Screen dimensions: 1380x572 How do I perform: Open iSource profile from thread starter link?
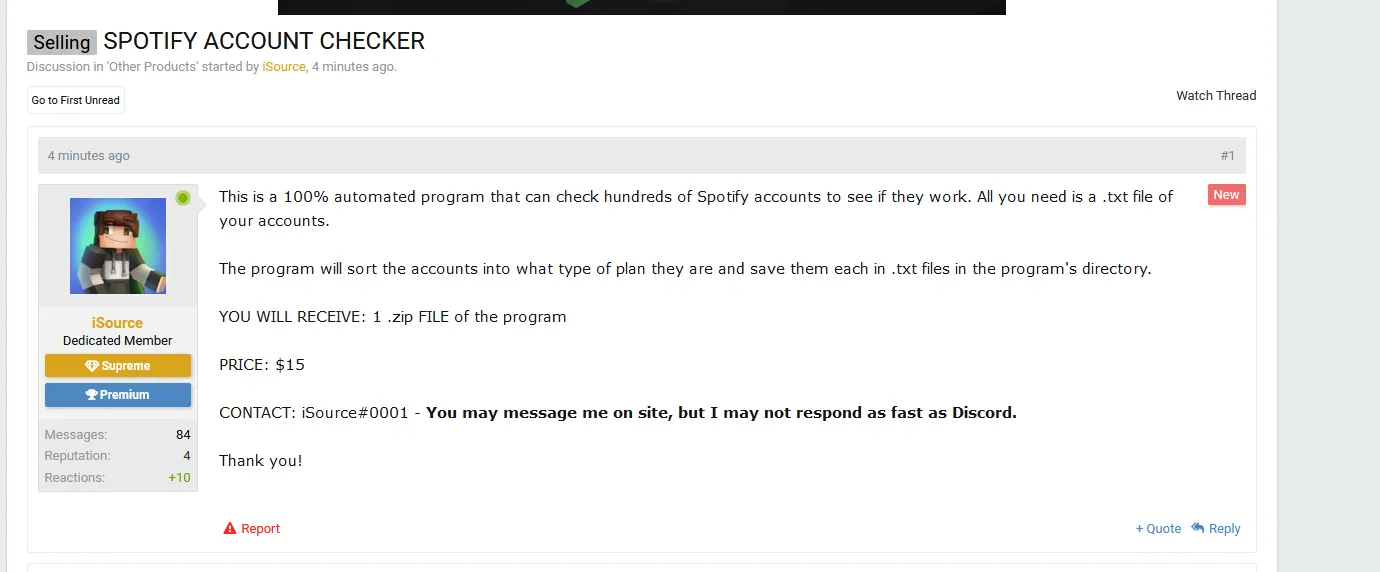(284, 67)
